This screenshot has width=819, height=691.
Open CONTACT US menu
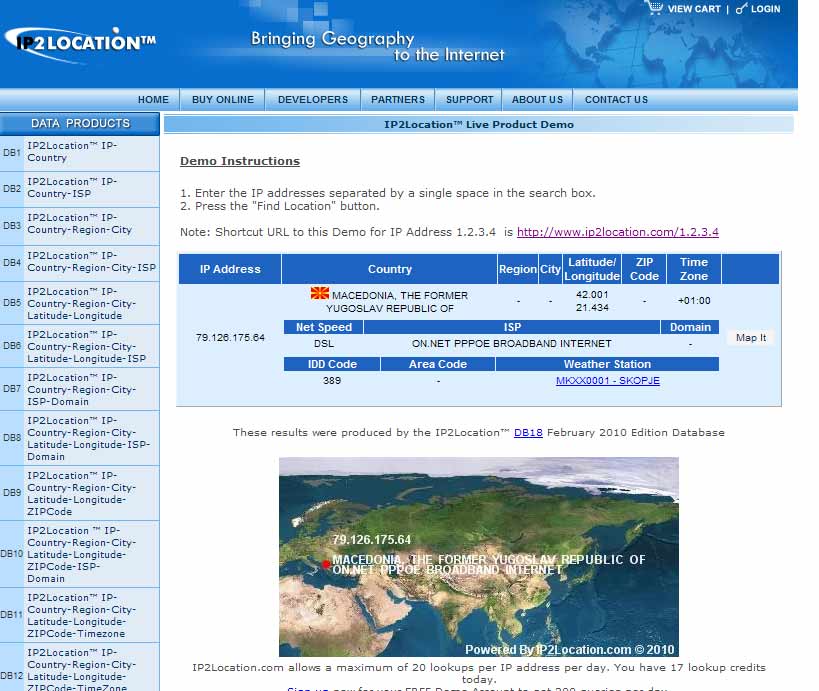616,100
